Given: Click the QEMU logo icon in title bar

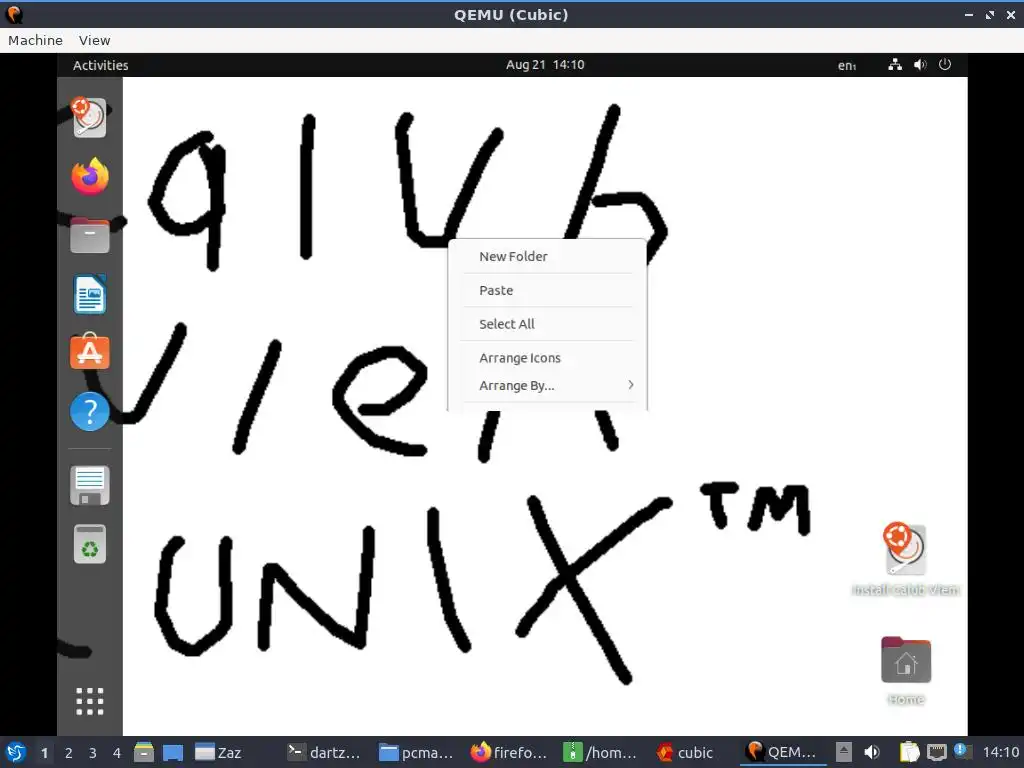Looking at the screenshot, I should 14,14.
